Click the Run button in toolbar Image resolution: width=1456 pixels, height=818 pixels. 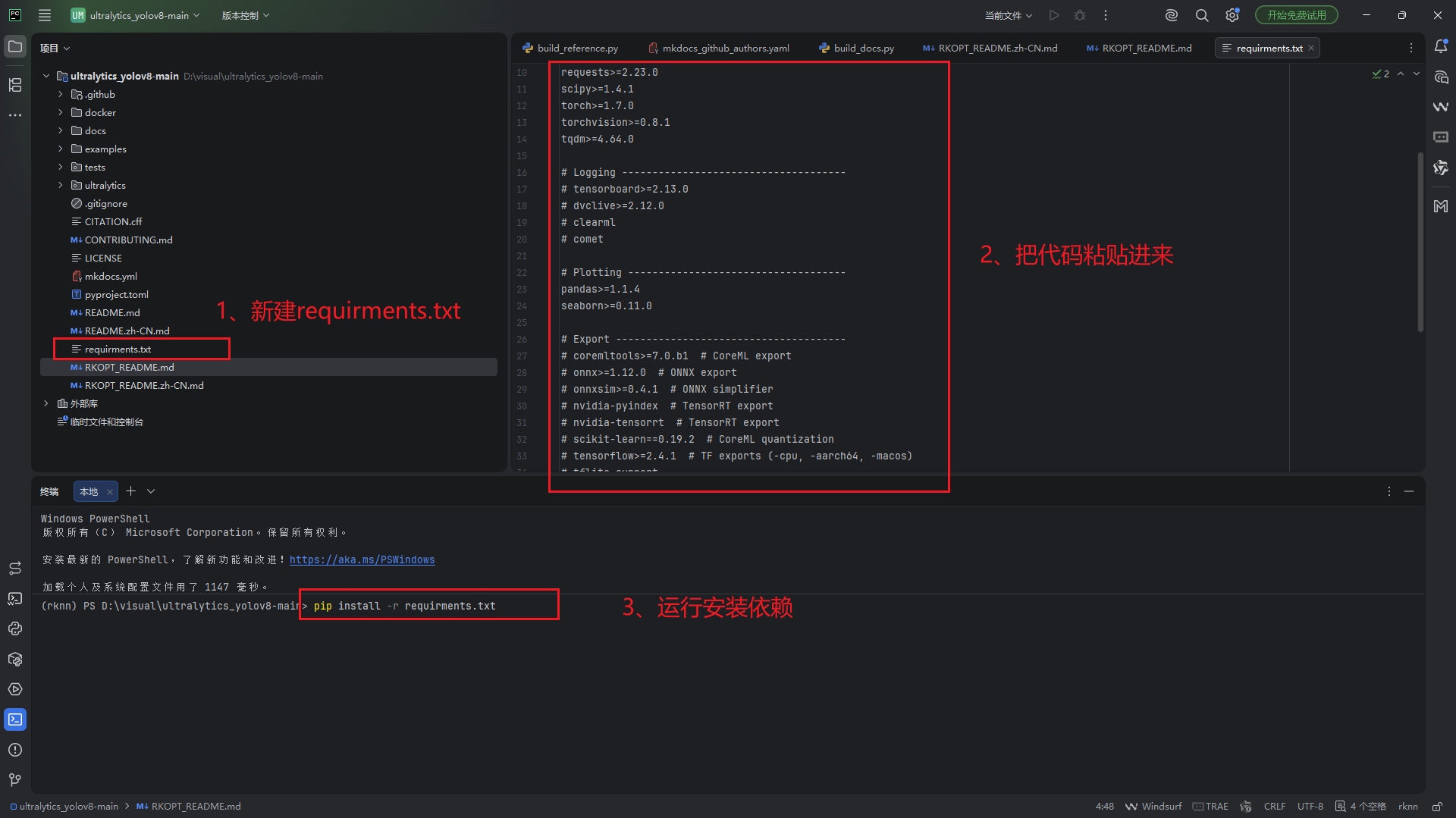(x=1054, y=15)
